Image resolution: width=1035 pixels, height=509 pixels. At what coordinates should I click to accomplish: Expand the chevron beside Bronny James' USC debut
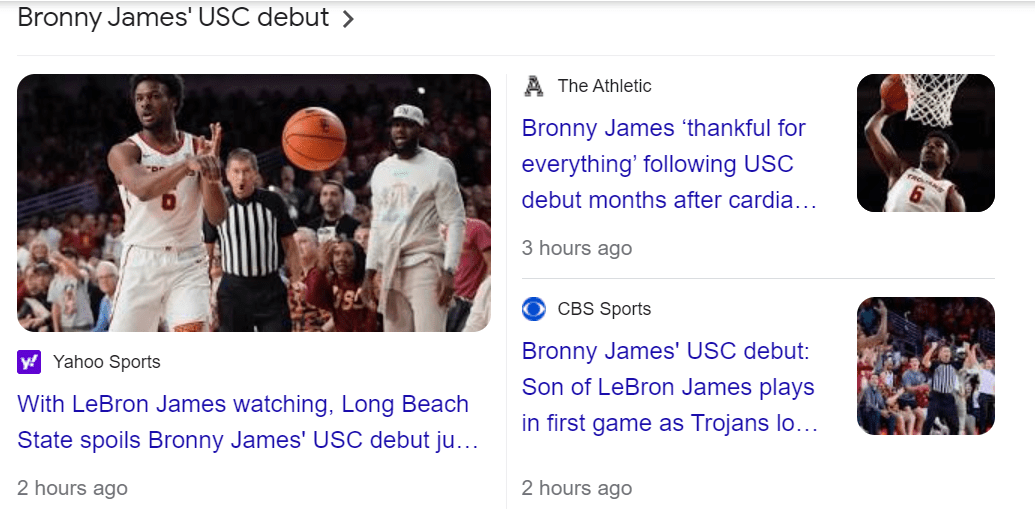click(348, 19)
